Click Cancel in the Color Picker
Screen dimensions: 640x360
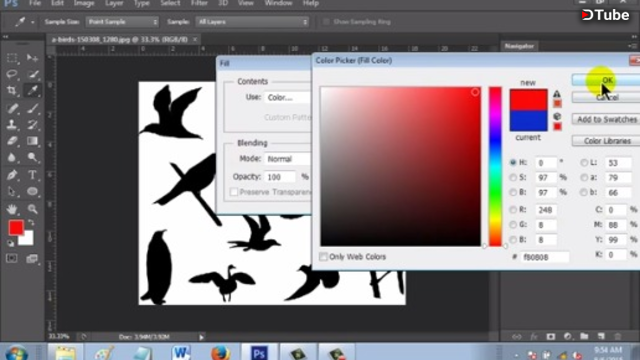click(x=606, y=98)
